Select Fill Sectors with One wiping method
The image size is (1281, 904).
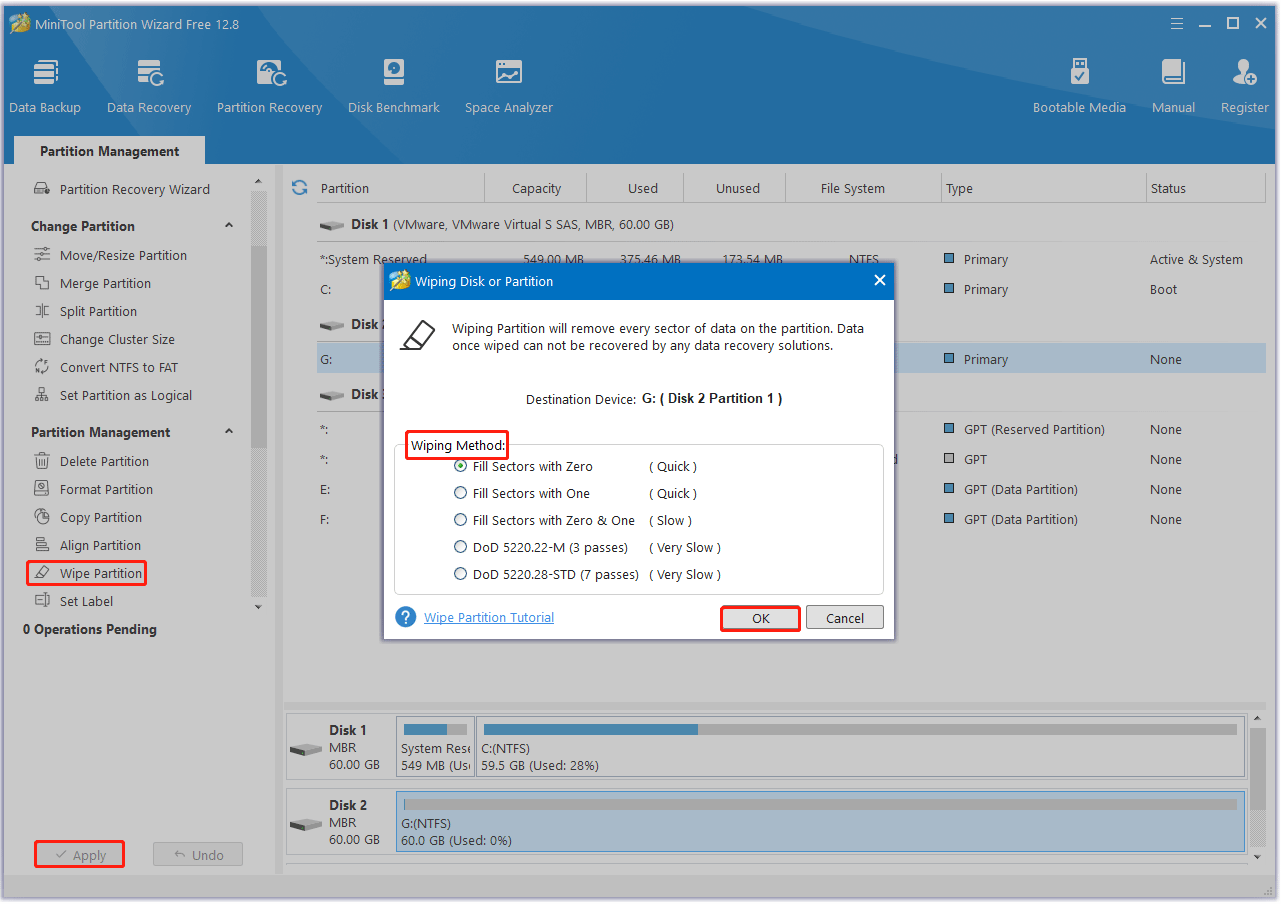pyautogui.click(x=460, y=493)
